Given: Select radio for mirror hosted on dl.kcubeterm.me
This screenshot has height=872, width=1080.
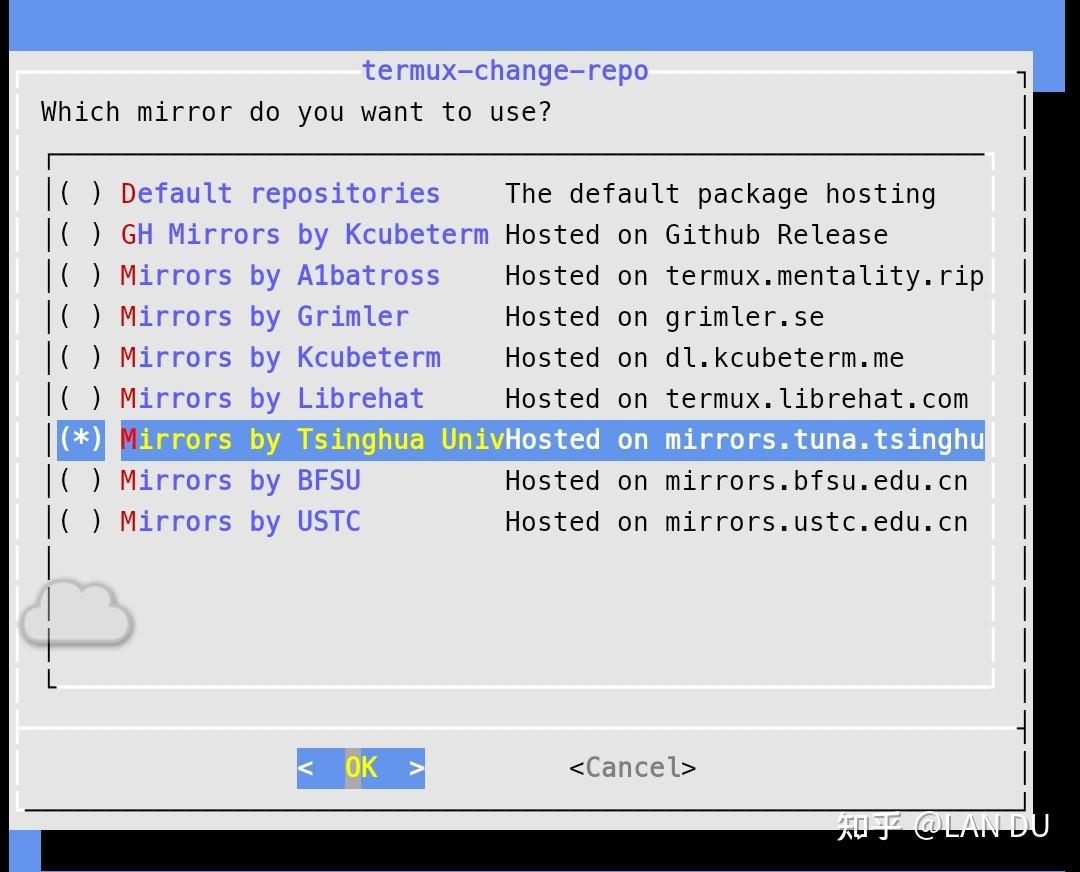Looking at the screenshot, I should click(x=81, y=357).
